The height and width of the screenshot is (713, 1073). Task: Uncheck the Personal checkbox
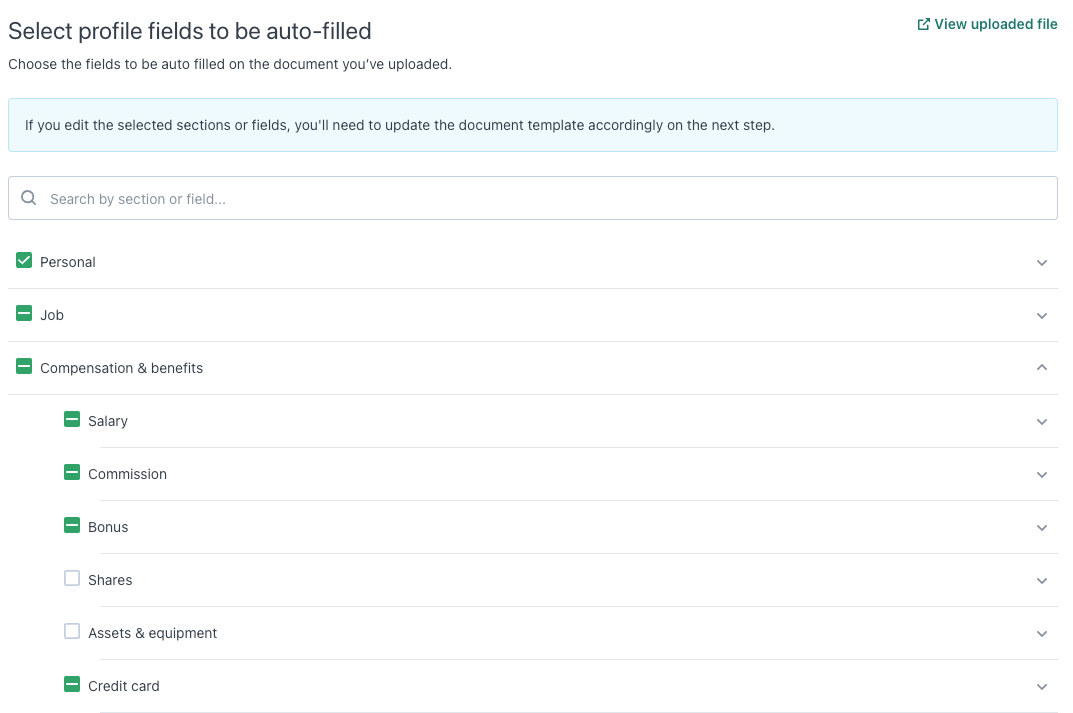[23, 260]
